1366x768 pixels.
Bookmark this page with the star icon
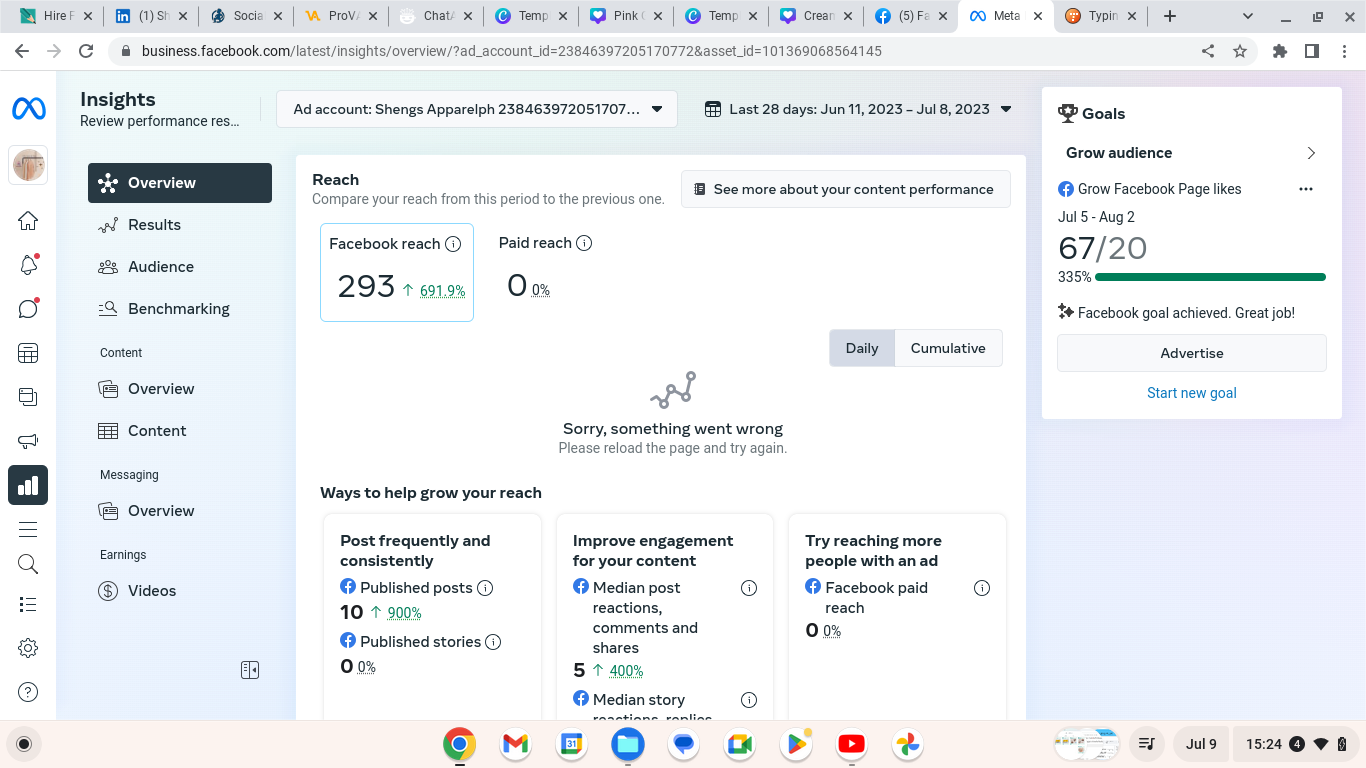click(x=1240, y=51)
